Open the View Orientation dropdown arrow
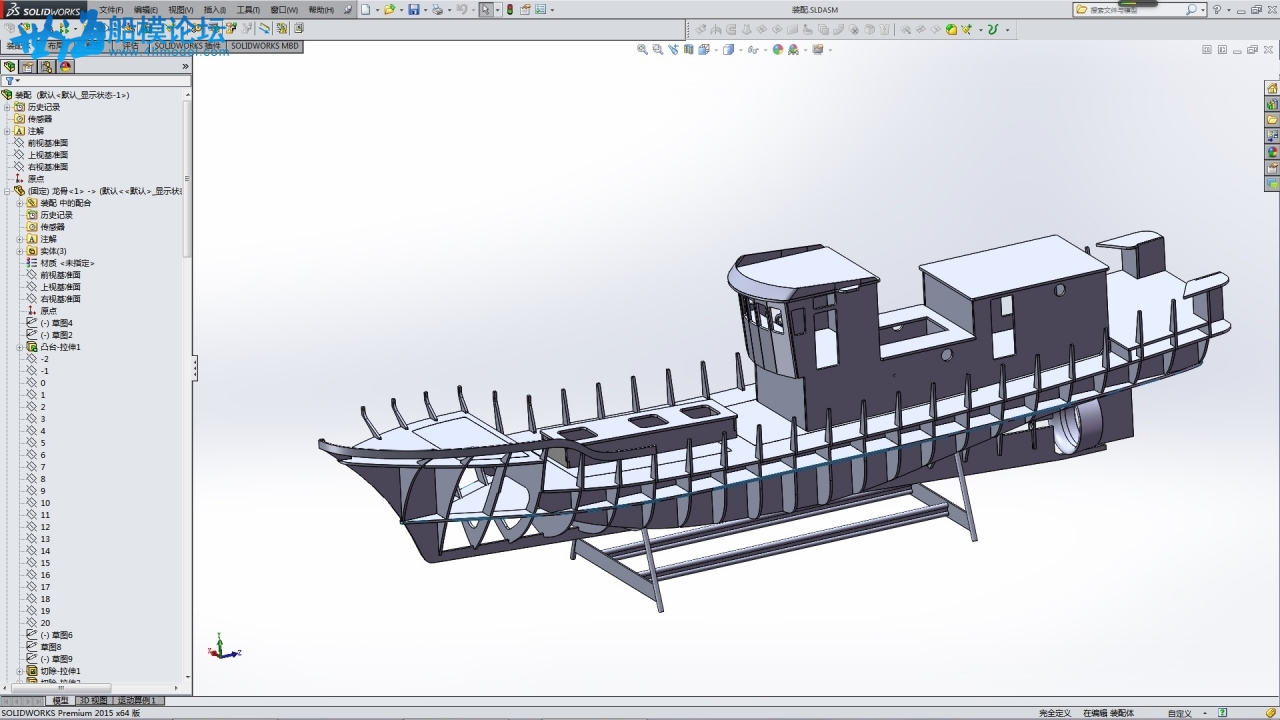 tap(715, 49)
